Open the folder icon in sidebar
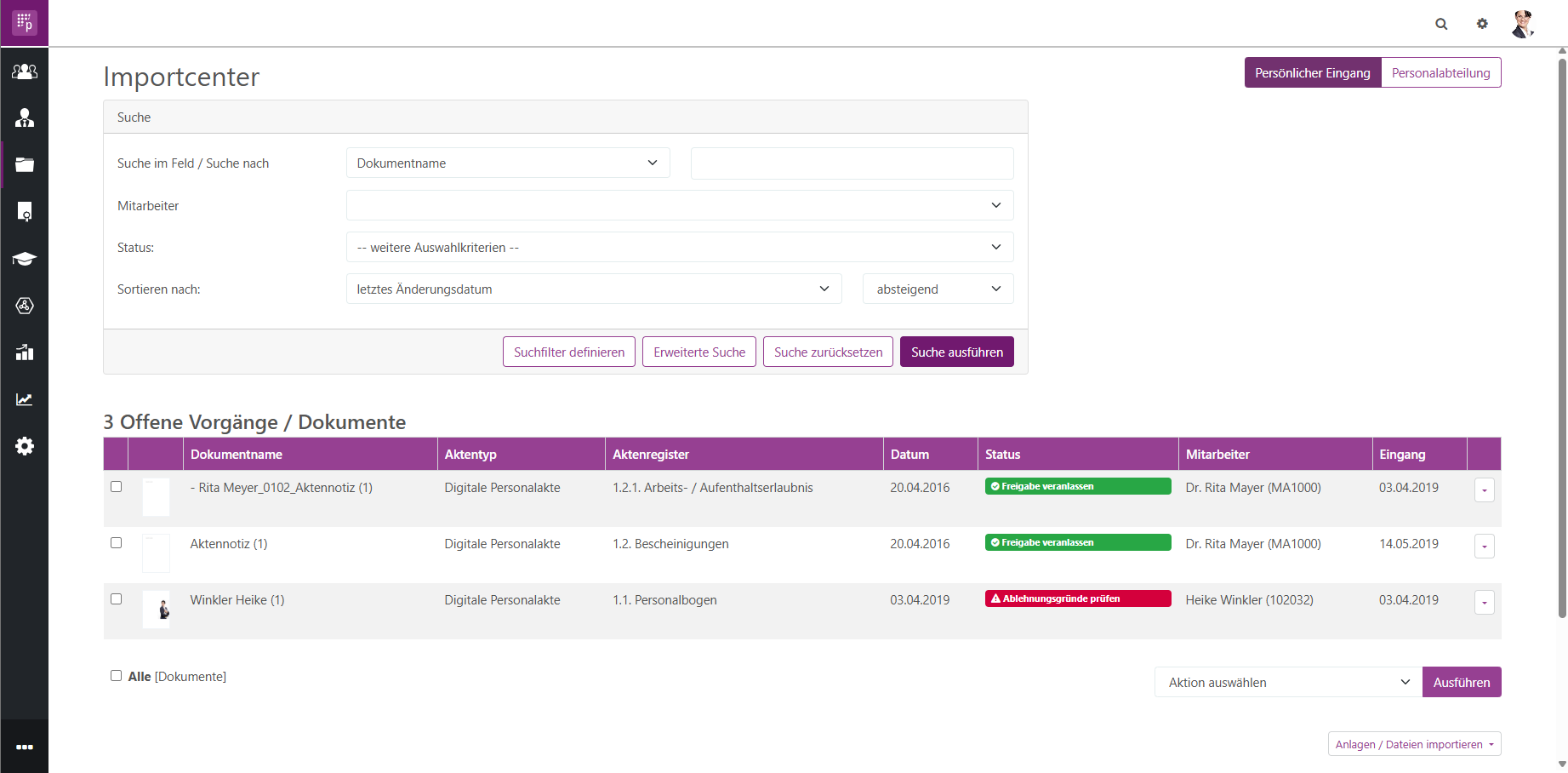Viewport: 1568px width, 773px height. click(x=25, y=165)
